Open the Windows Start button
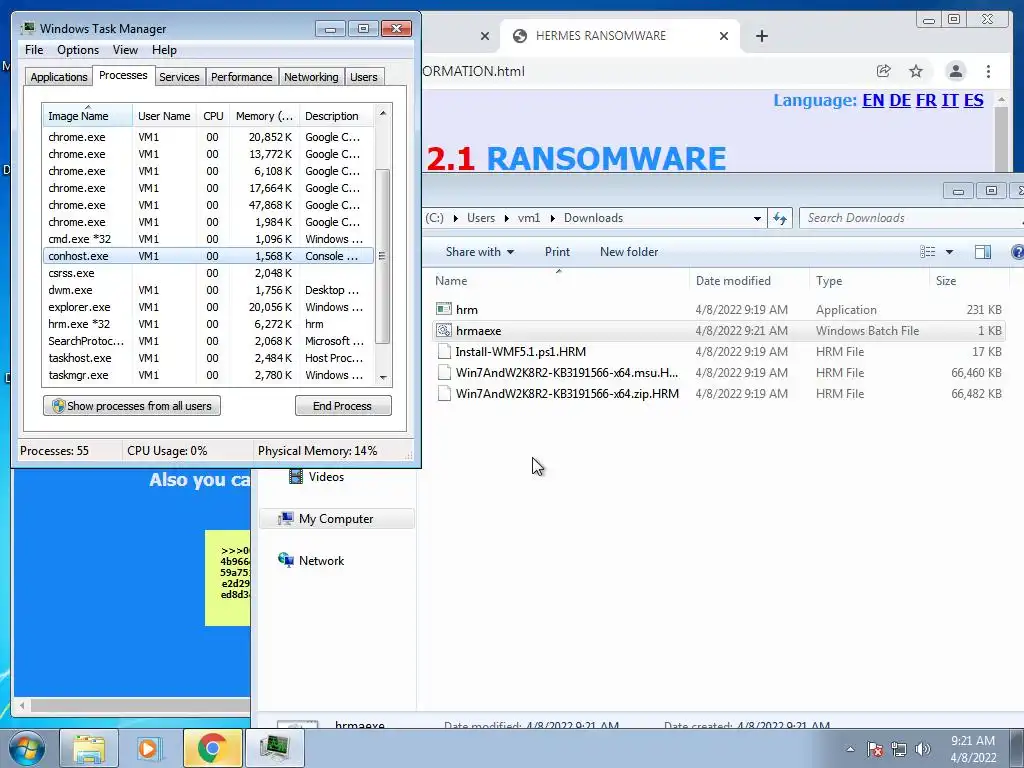The width and height of the screenshot is (1024, 768). [x=26, y=748]
